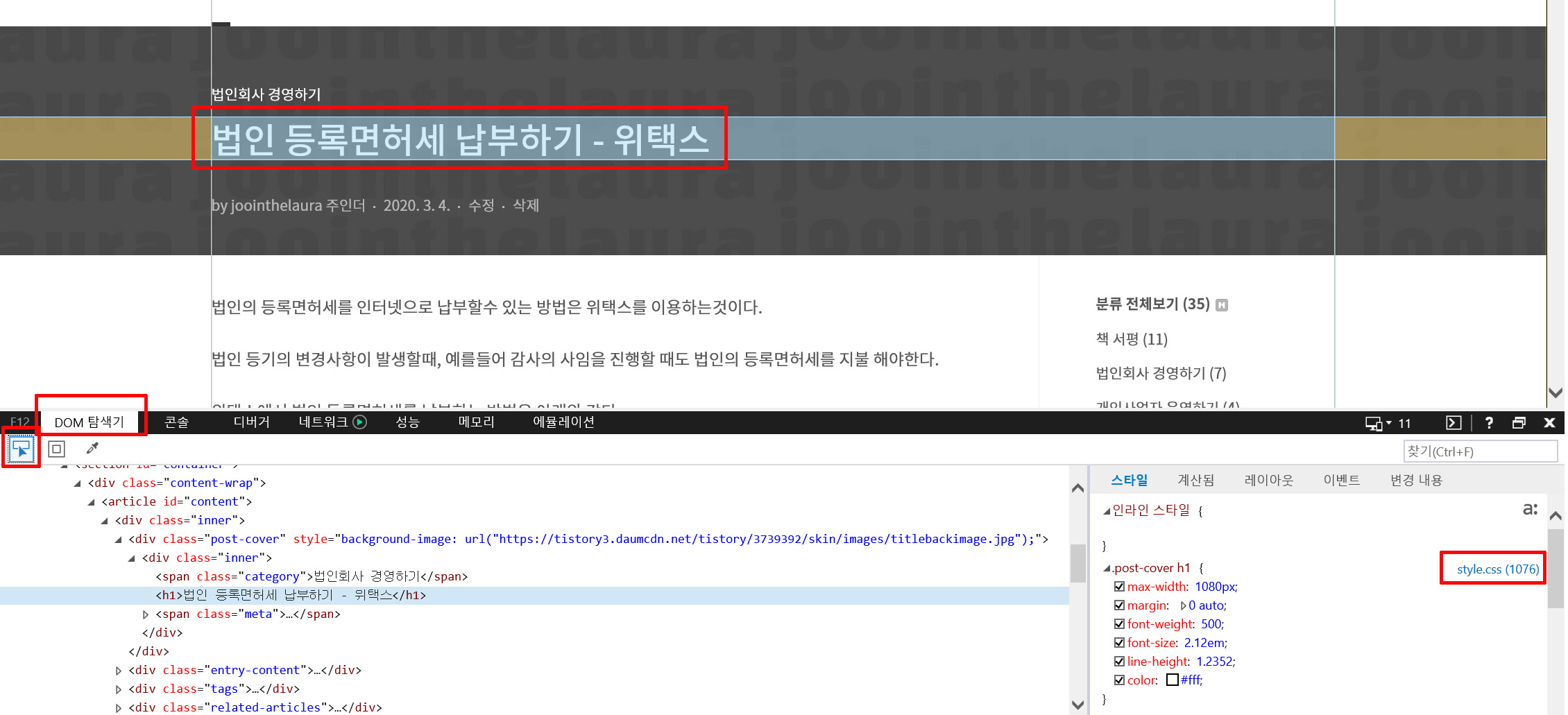Click the 법인회사 경영하기 category label above title
This screenshot has width=1568, height=715.
[266, 94]
